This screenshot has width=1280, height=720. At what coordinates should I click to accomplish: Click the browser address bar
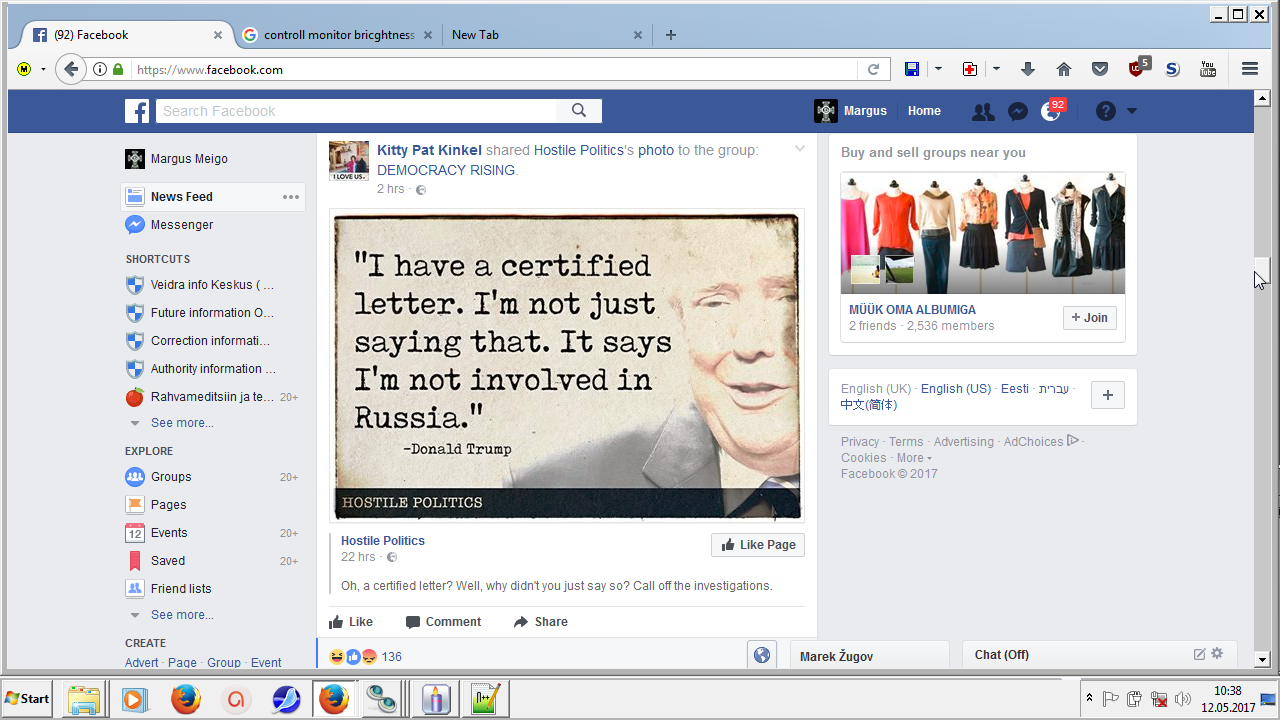[495, 69]
